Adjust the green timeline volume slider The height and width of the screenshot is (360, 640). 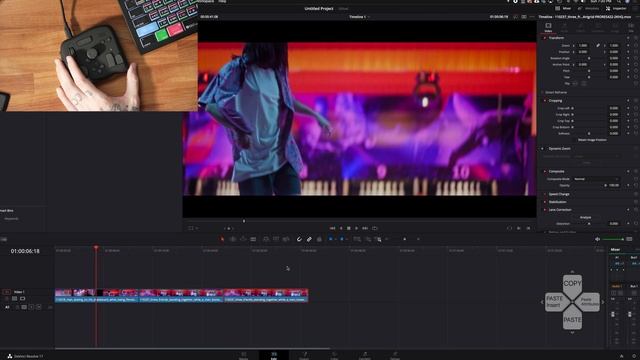[x=613, y=239]
